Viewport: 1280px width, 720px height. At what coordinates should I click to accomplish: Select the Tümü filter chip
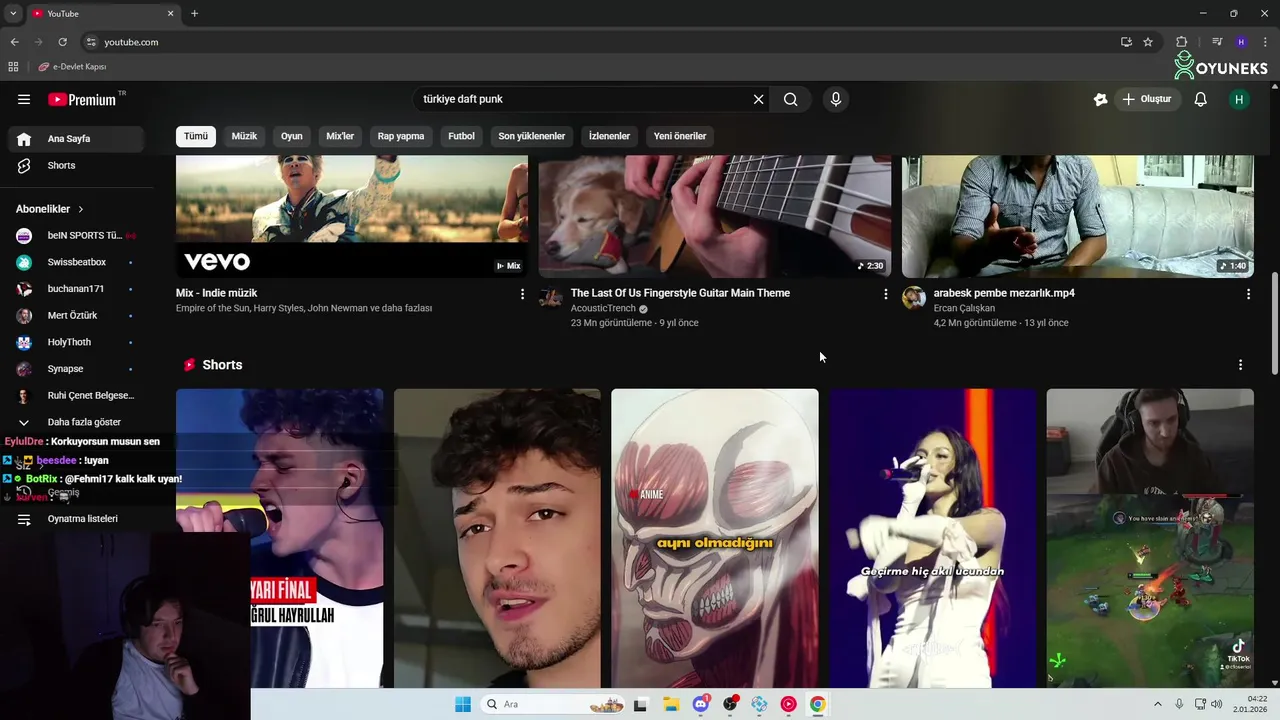click(x=196, y=136)
